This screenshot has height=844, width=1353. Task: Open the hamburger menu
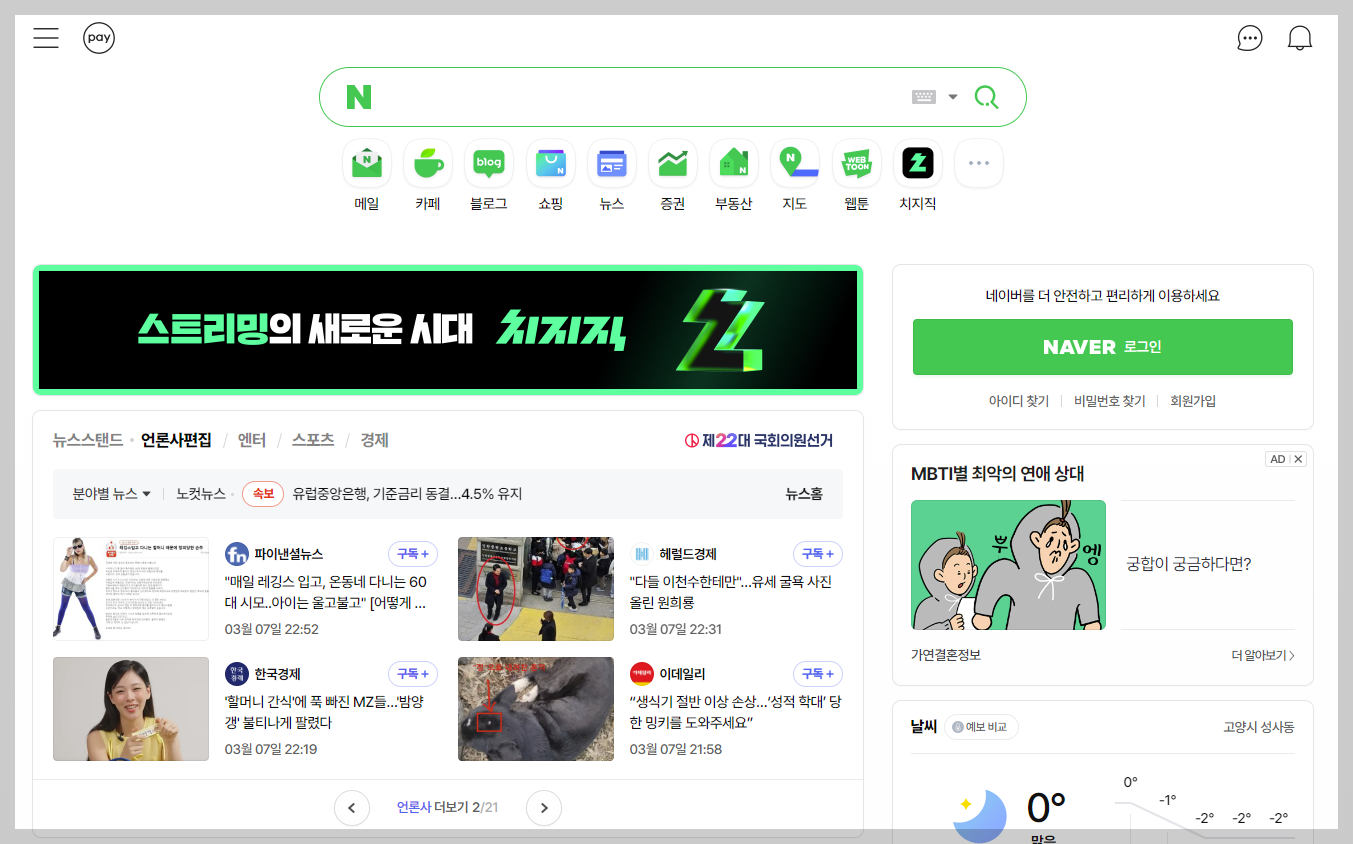point(46,39)
